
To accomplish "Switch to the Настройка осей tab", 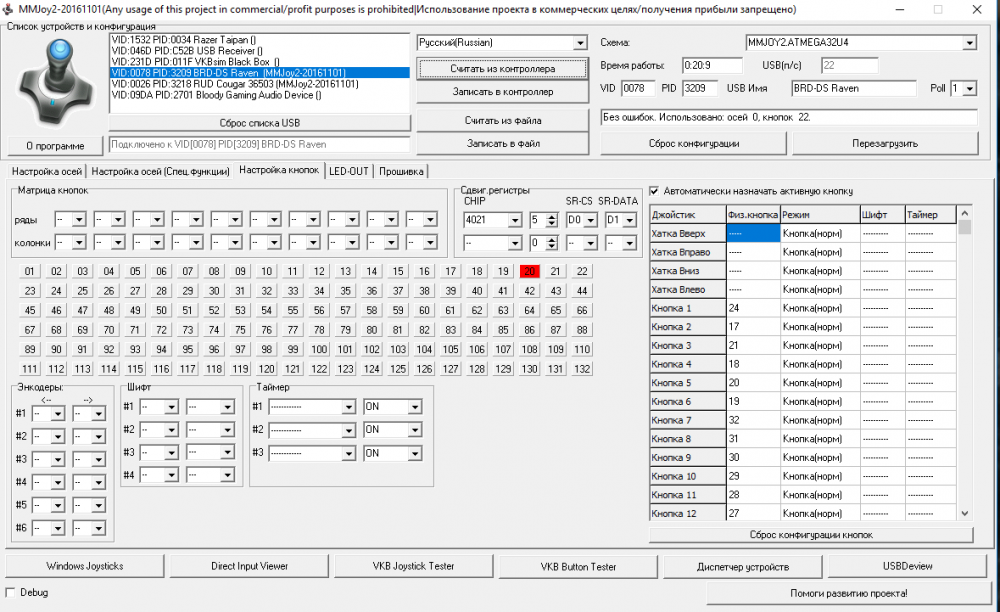I will (46, 171).
